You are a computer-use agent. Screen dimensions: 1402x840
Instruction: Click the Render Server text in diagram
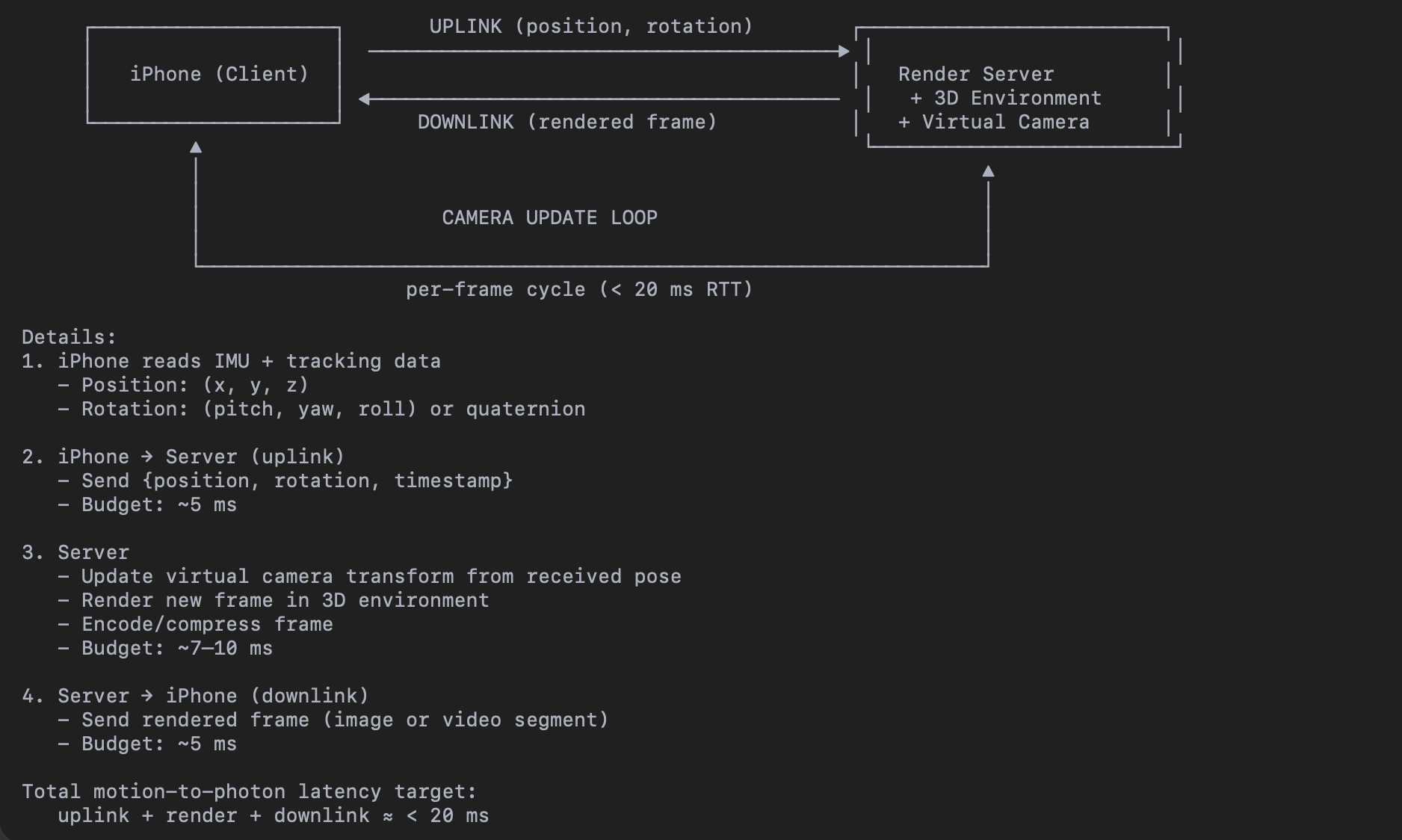tap(975, 74)
